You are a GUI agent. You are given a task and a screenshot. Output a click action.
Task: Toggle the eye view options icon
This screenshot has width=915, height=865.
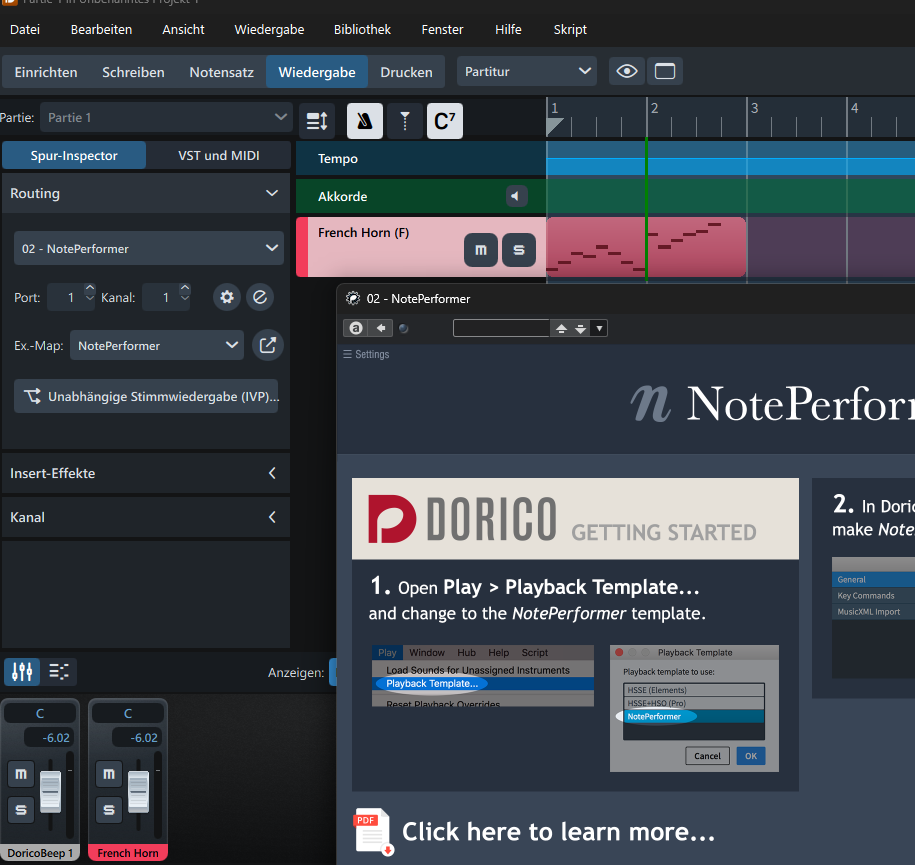(x=627, y=72)
